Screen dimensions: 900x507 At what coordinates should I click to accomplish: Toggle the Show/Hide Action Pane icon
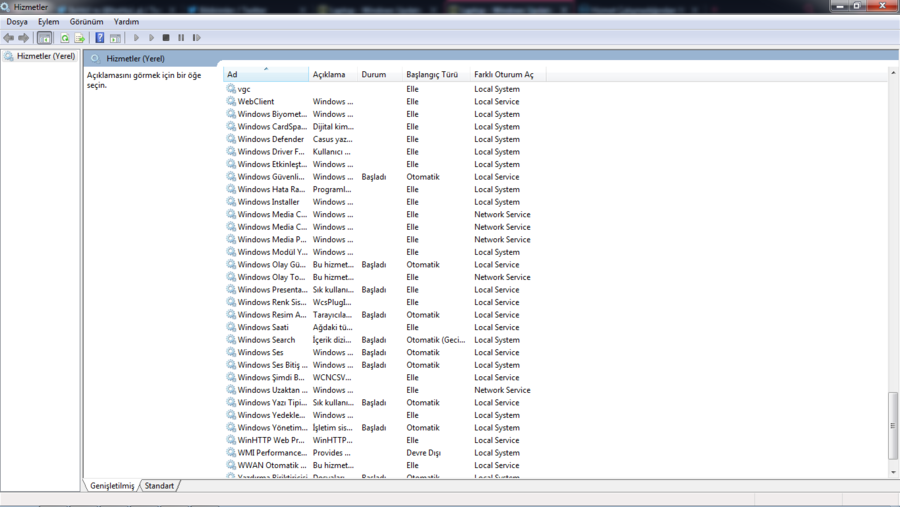[115, 38]
